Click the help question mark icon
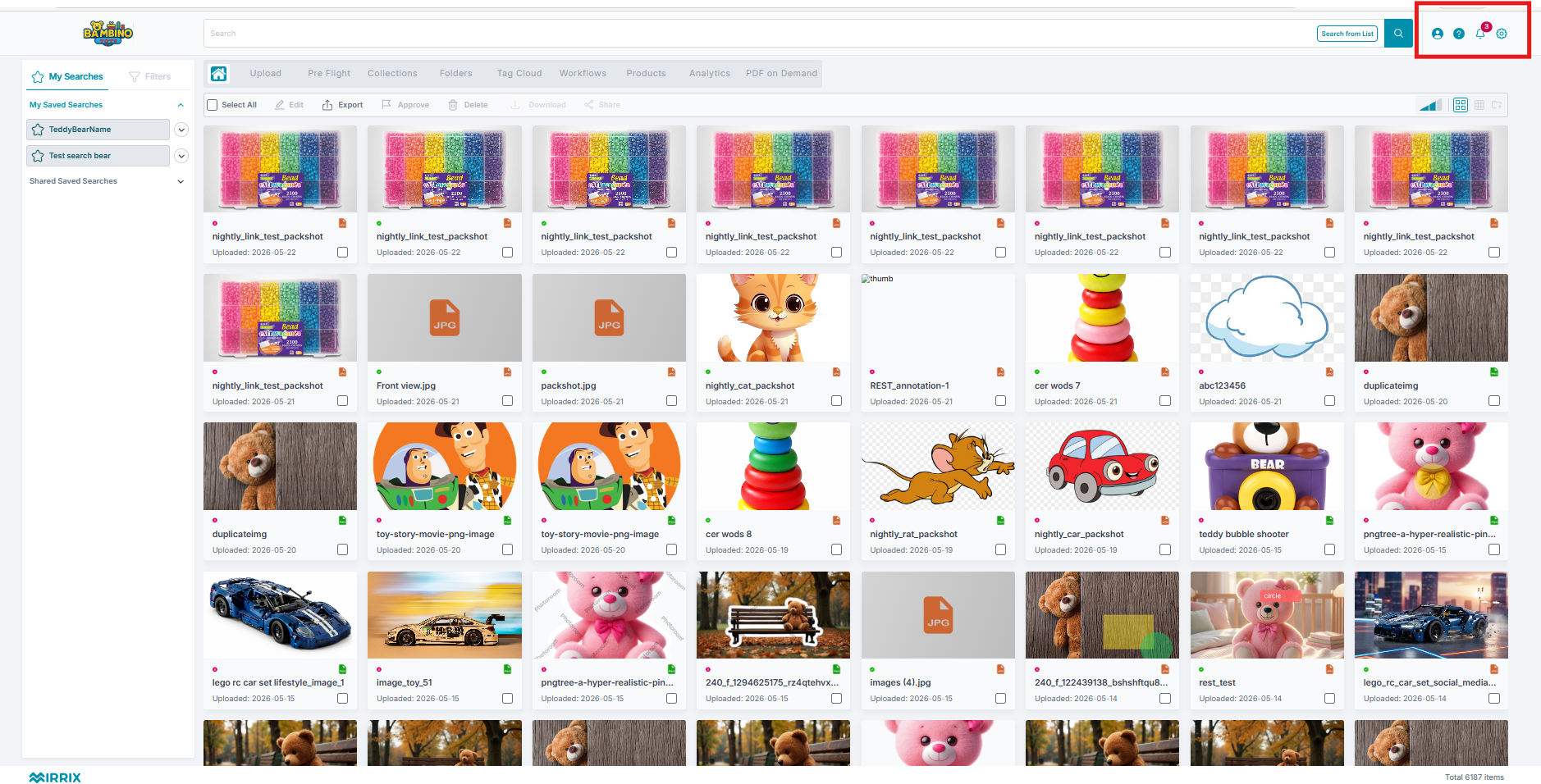Viewport: 1541px width, 784px height. 1458,34
